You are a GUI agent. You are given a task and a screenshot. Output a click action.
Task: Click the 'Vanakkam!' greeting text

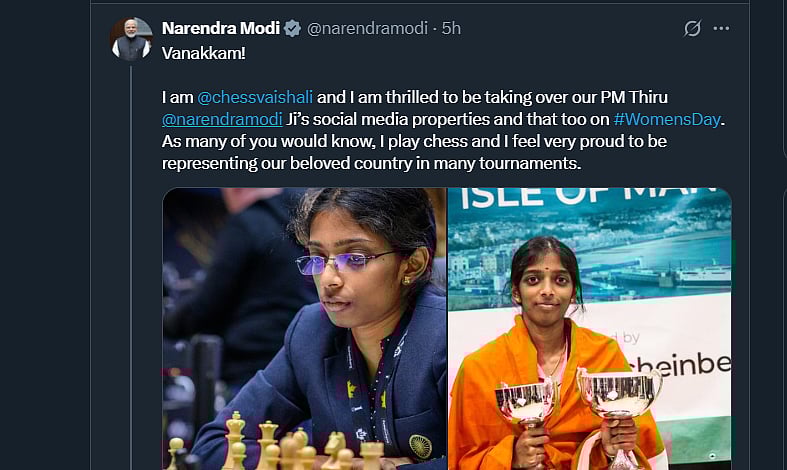(x=204, y=54)
